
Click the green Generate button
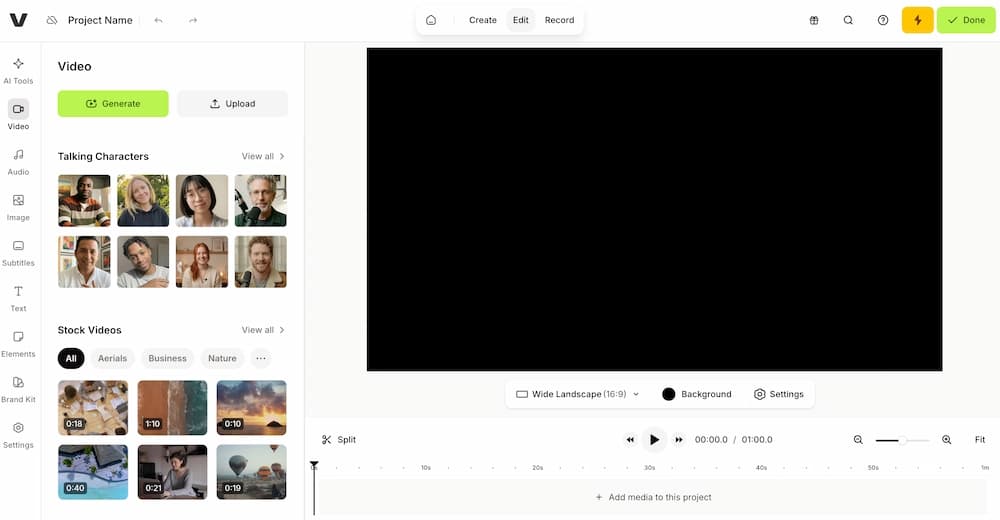click(113, 103)
